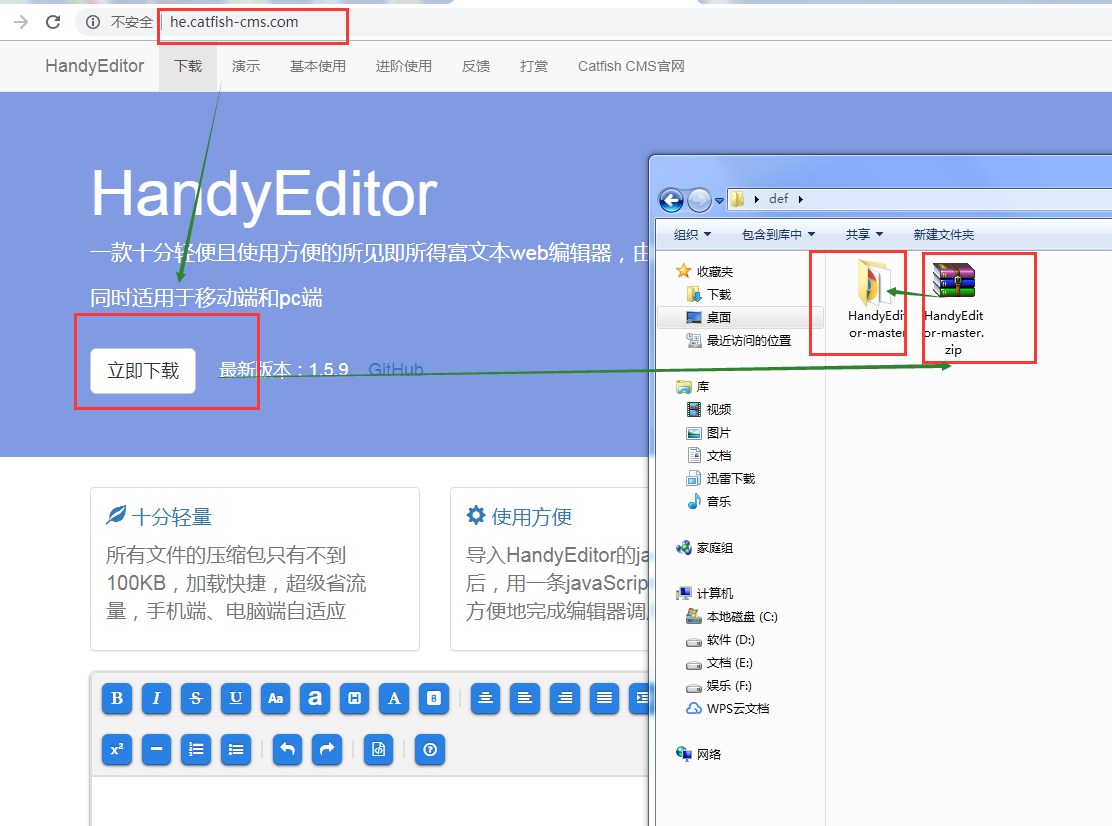Go forward in the browser
Viewport: 1112px width, 826px height.
pos(21,22)
